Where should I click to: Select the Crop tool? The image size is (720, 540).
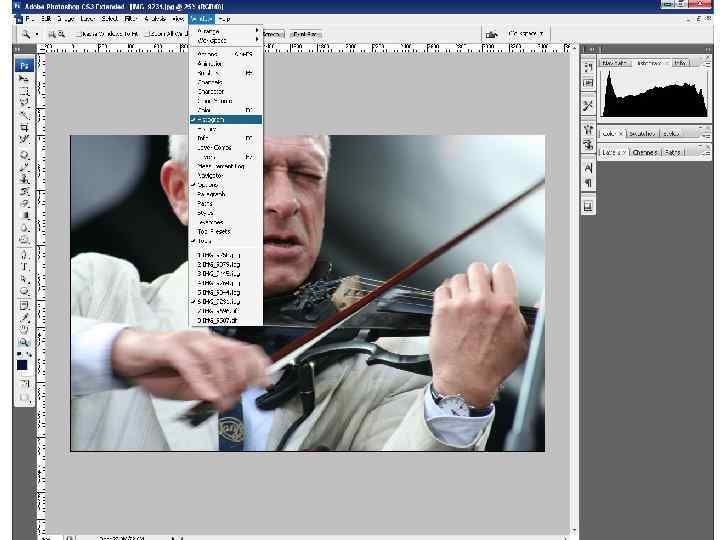click(x=24, y=128)
